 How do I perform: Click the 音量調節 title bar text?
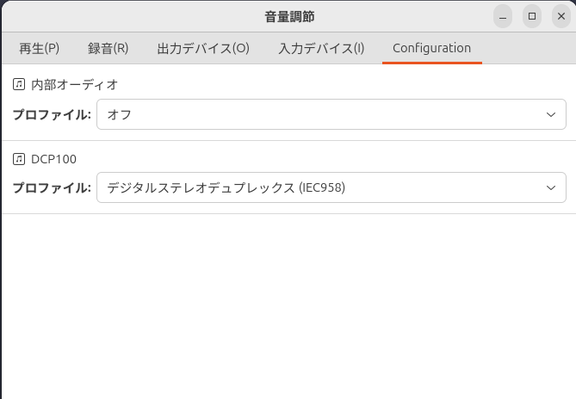pyautogui.click(x=289, y=17)
